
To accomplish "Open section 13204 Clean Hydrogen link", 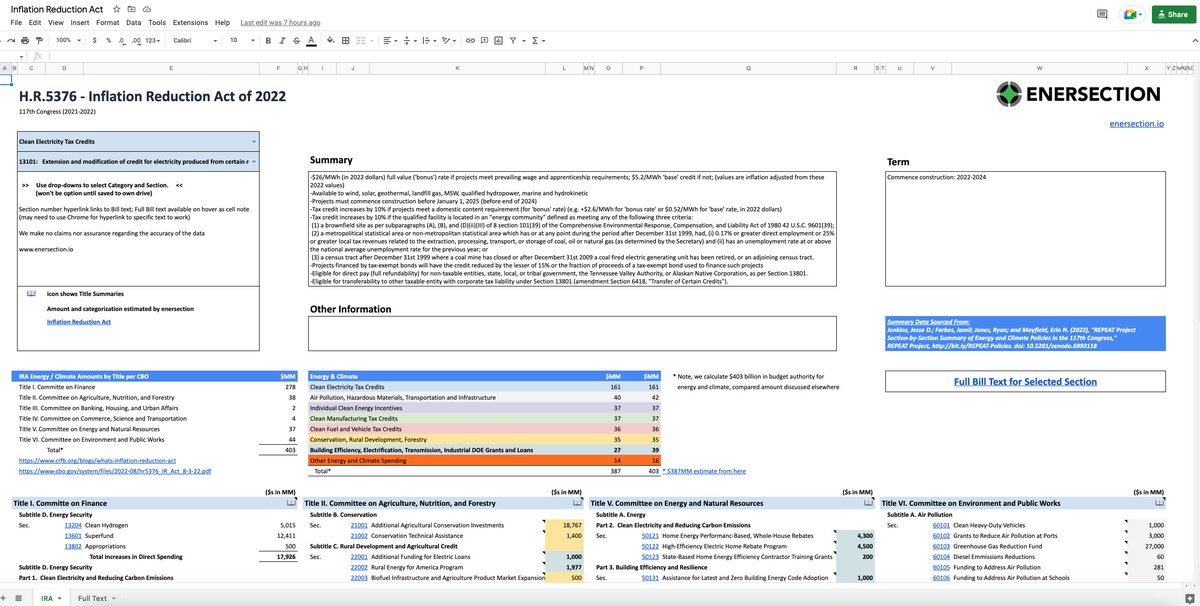I will (73, 524).
